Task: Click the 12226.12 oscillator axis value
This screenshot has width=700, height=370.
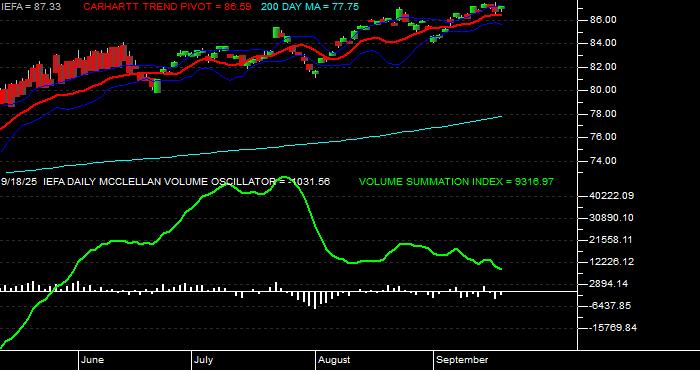Action: 612,262
